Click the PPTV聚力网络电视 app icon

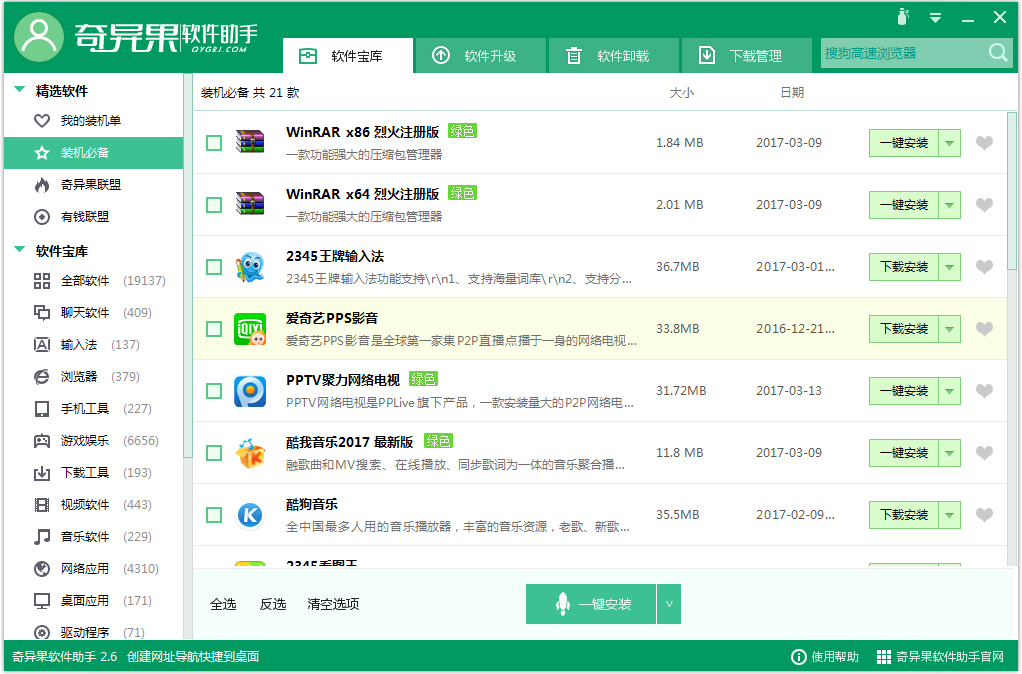point(250,390)
